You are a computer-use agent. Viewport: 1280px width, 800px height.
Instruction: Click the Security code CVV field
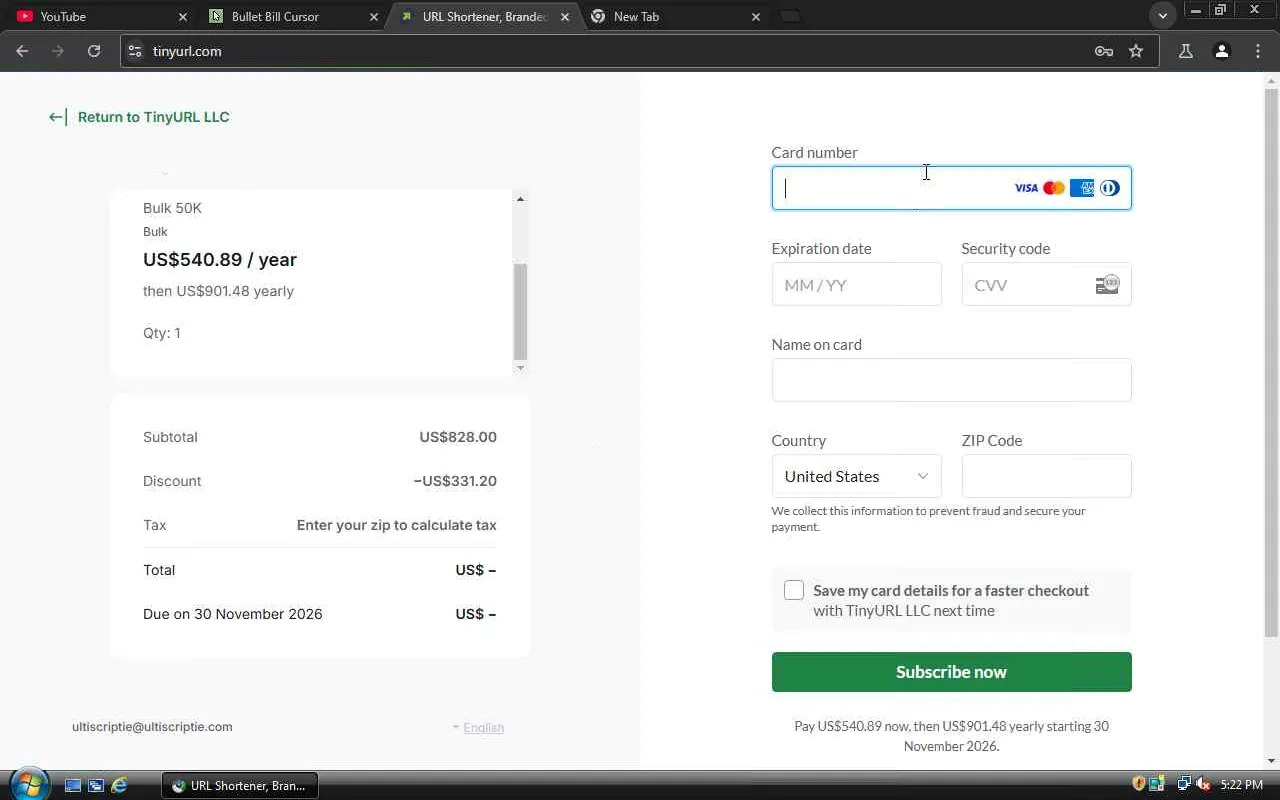(x=1046, y=285)
